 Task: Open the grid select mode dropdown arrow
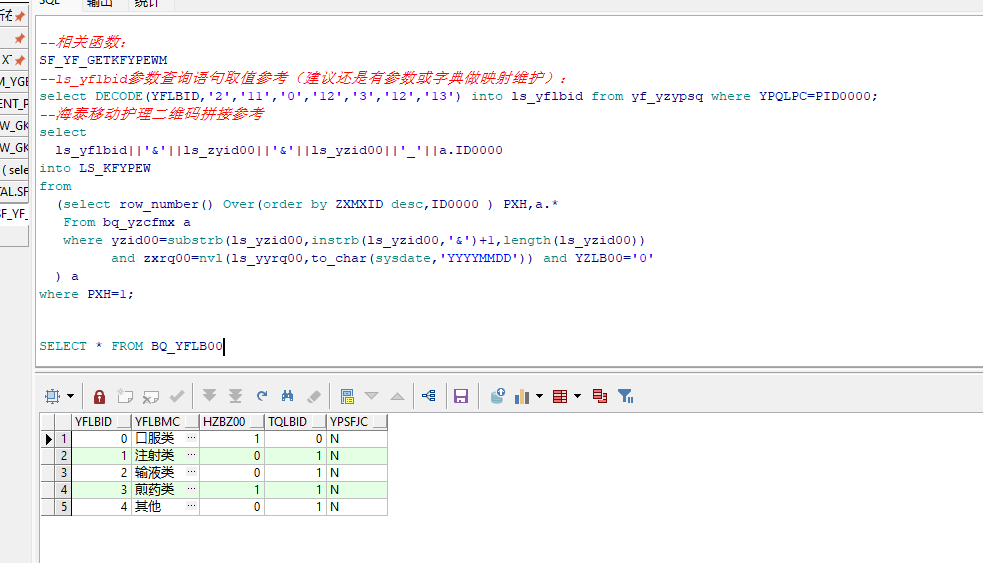70,396
